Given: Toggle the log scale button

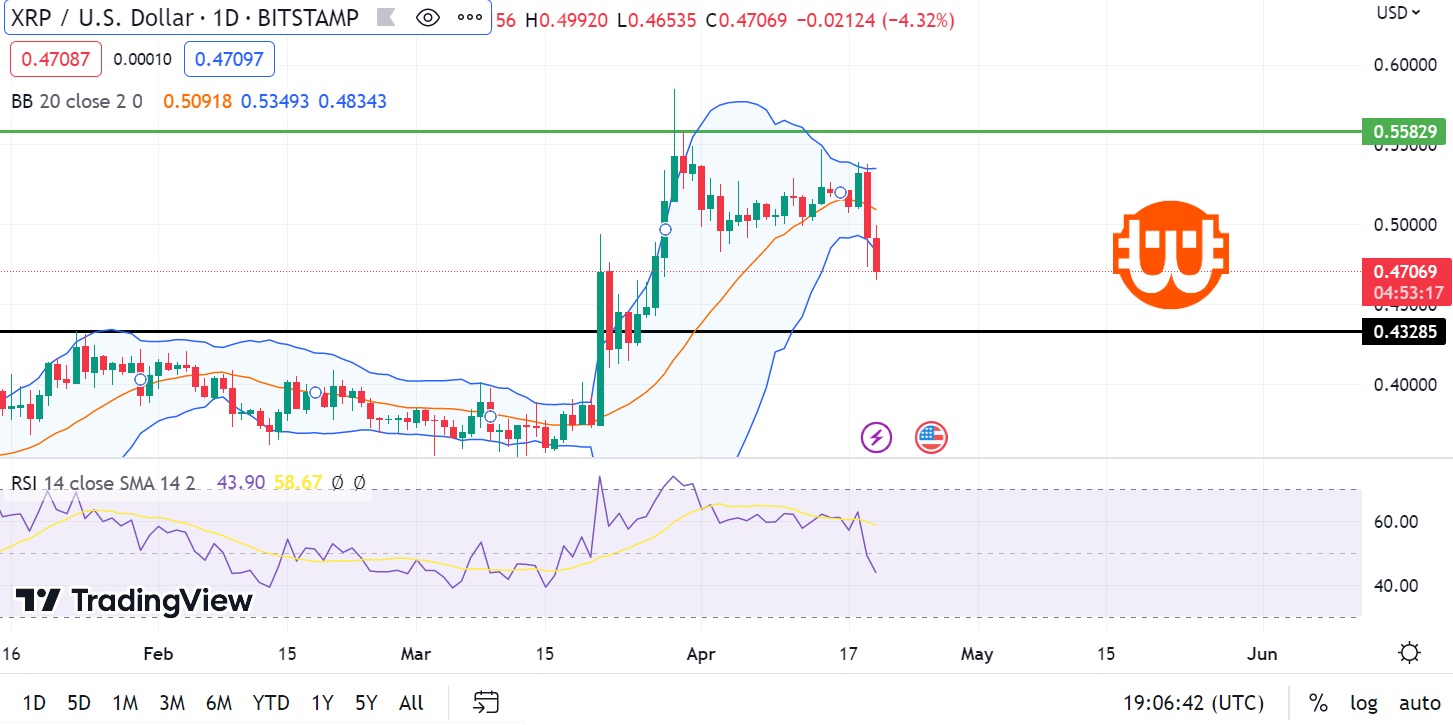Looking at the screenshot, I should coord(1363,703).
